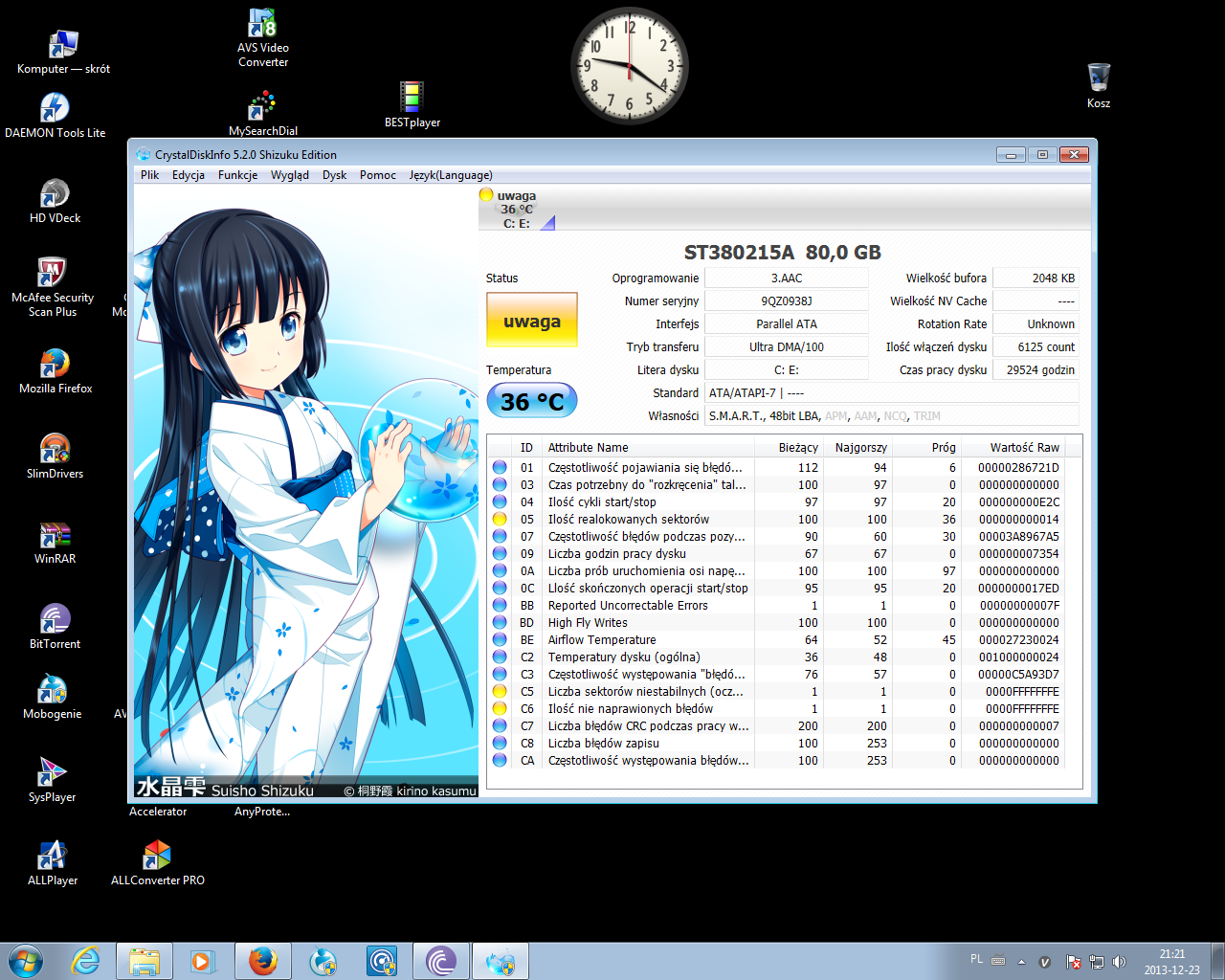Open the Język(Language) menu
This screenshot has width=1225, height=980.
(451, 175)
